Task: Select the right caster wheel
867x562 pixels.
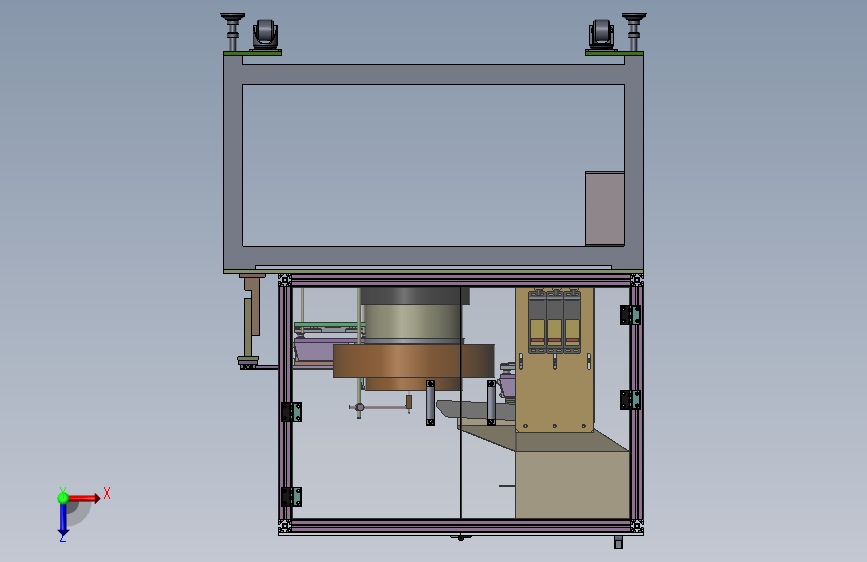Action: pyautogui.click(x=601, y=35)
